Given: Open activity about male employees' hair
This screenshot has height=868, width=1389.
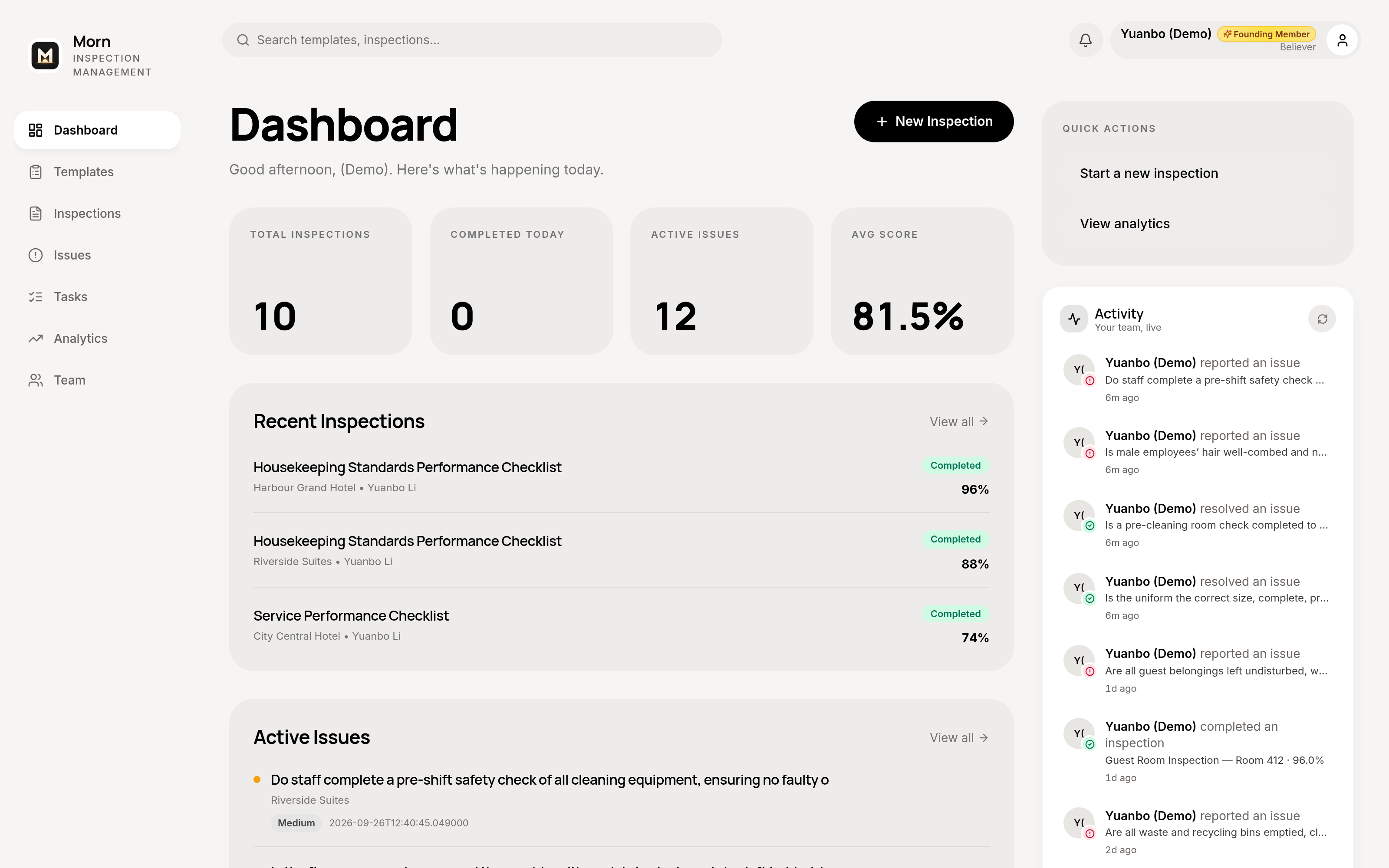Looking at the screenshot, I should click(1198, 452).
